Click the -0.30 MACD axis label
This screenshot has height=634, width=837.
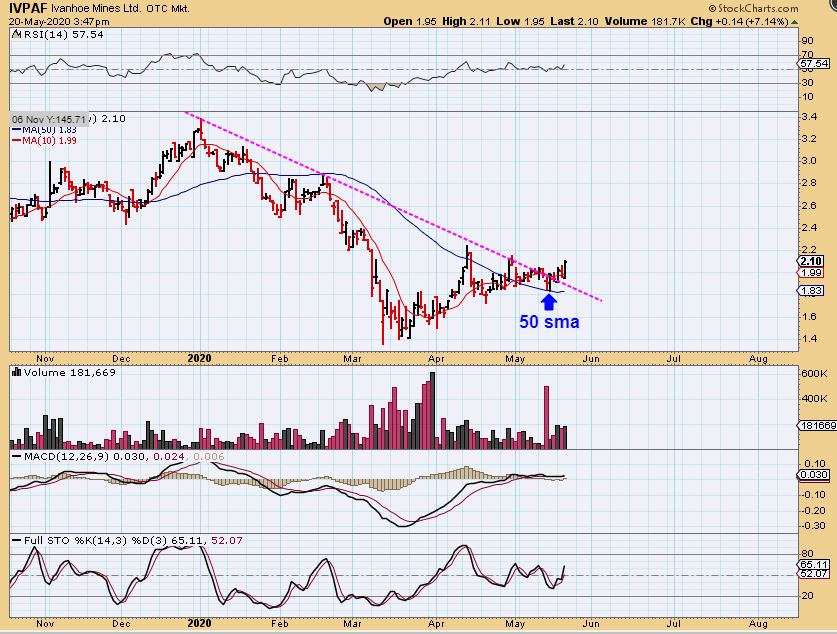(x=815, y=526)
